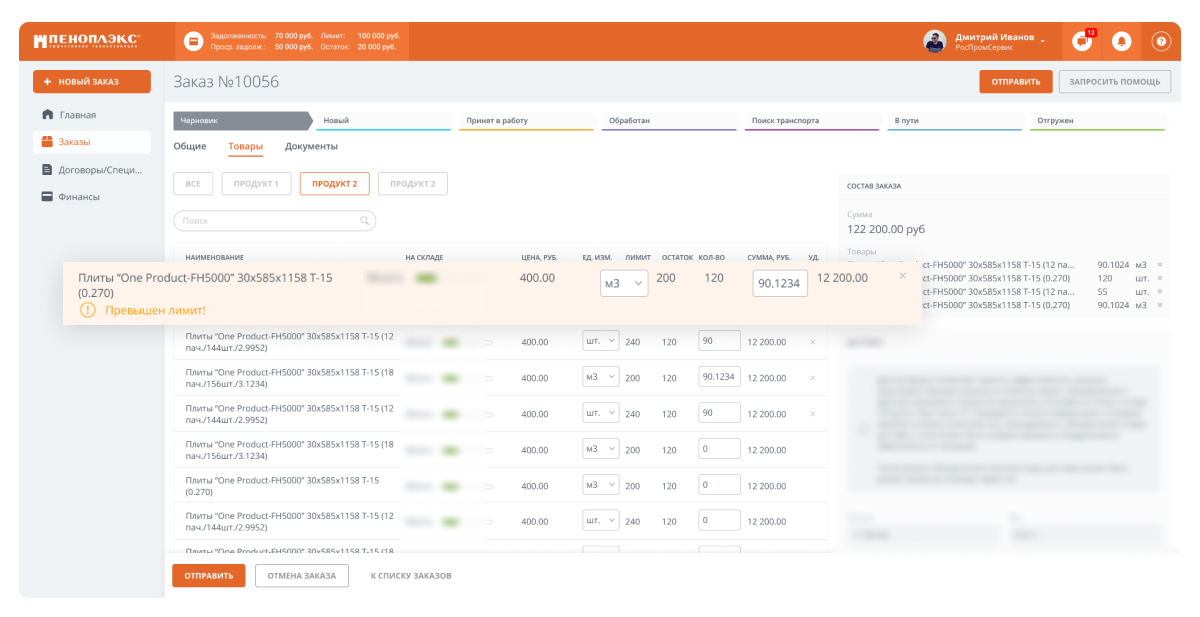Click the Принят в работу status step

tap(528, 120)
